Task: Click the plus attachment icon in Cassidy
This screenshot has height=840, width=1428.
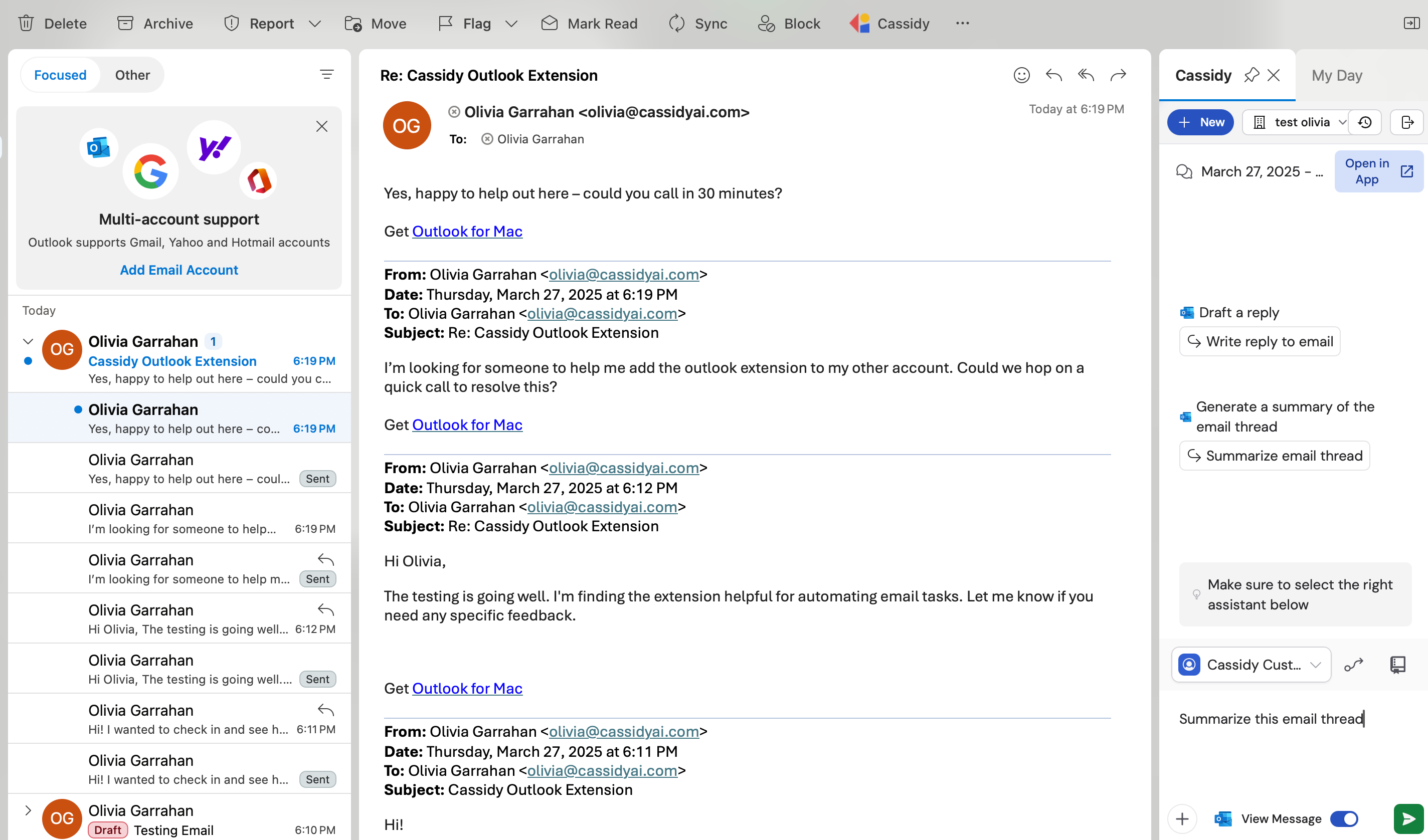Action: [x=1182, y=818]
